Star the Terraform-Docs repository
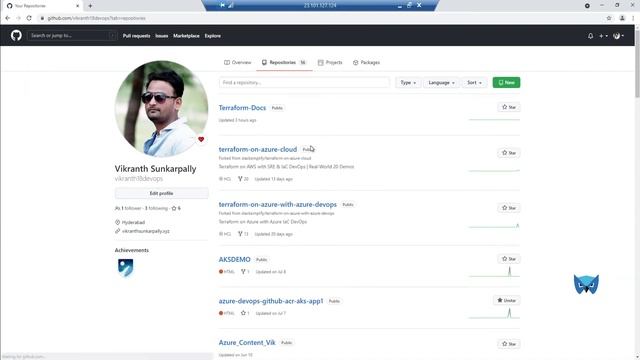The height and width of the screenshot is (360, 640). pos(509,107)
